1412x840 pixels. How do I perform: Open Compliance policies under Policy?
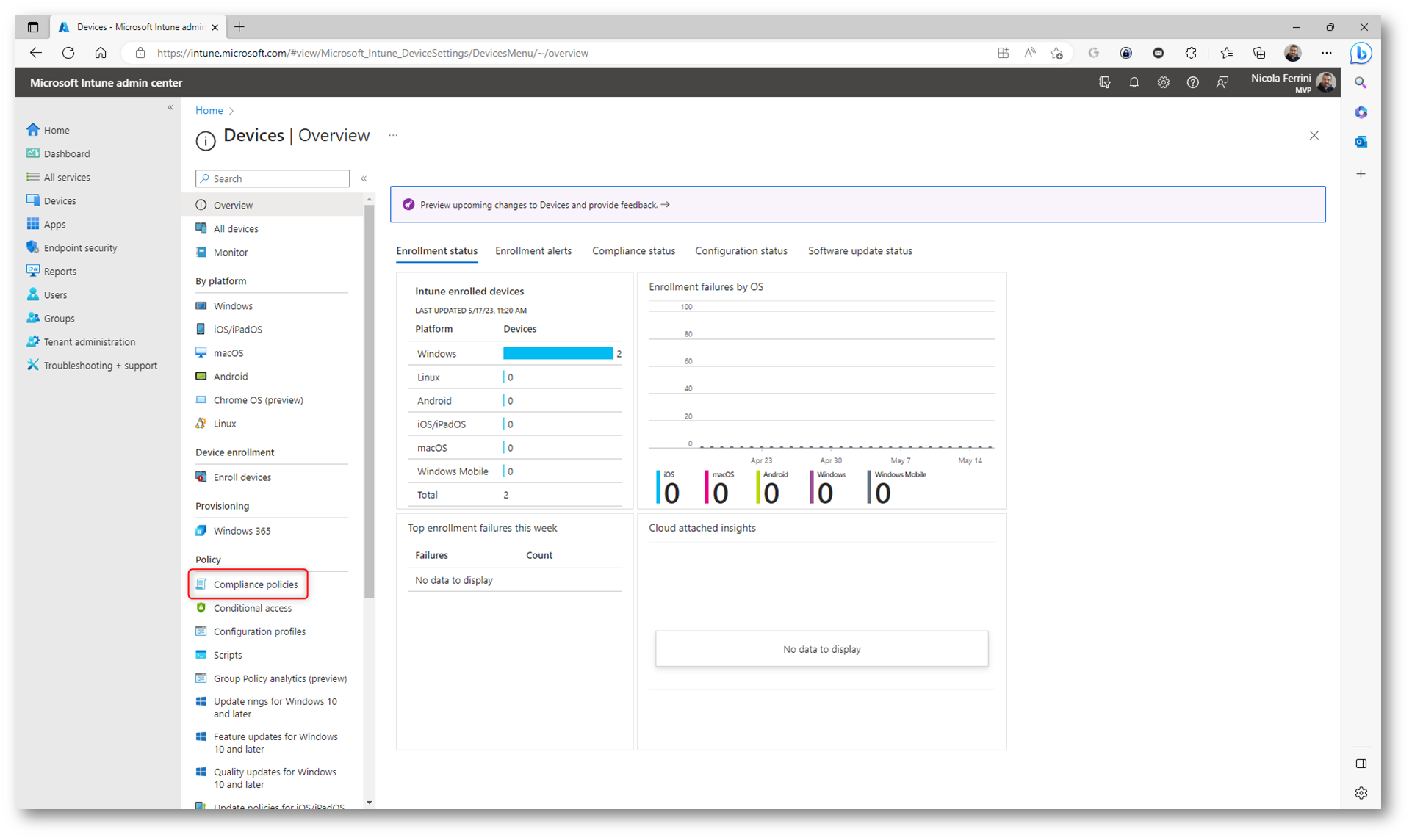[x=255, y=584]
